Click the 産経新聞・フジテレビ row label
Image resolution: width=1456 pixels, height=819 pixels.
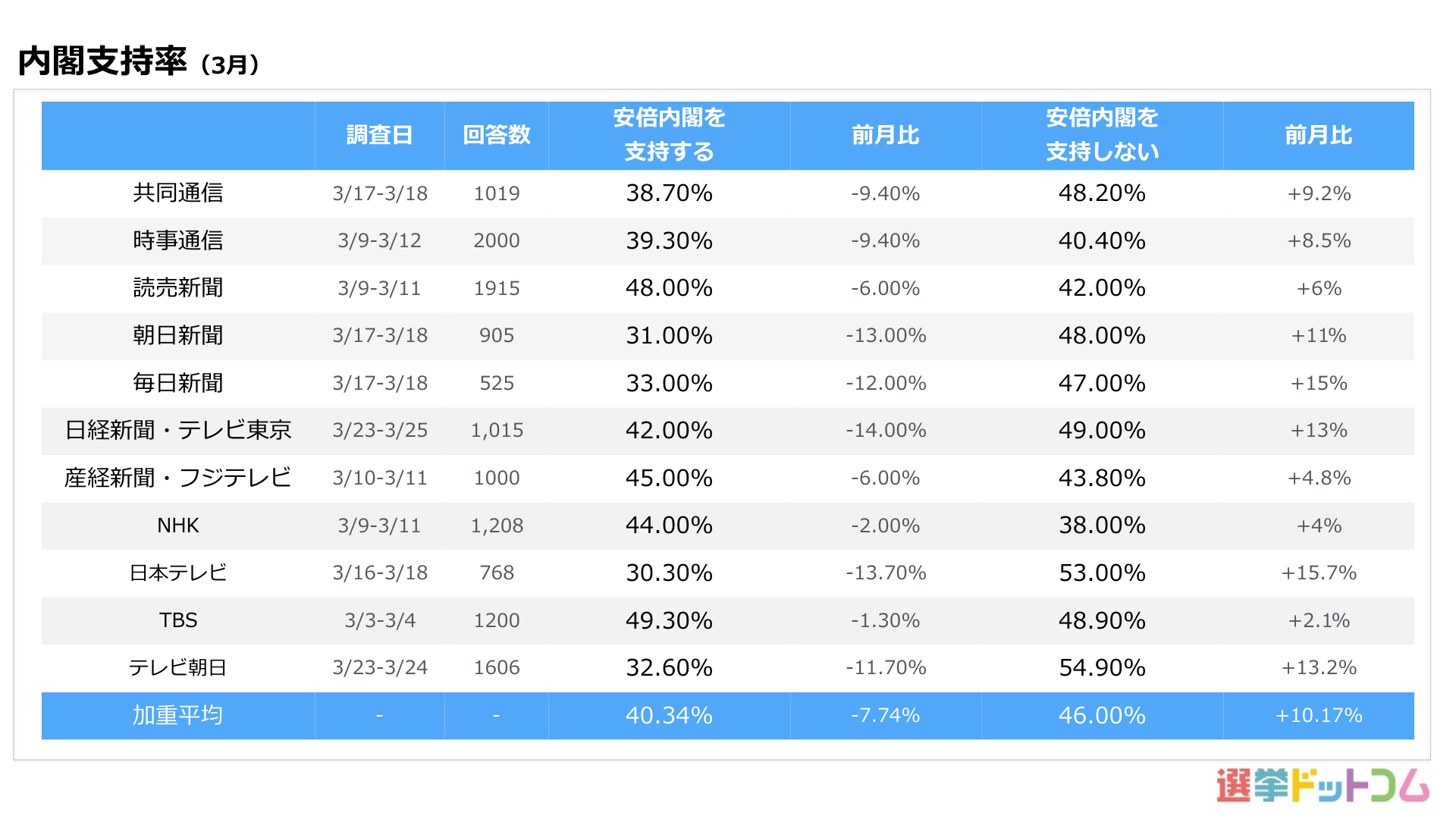click(178, 478)
